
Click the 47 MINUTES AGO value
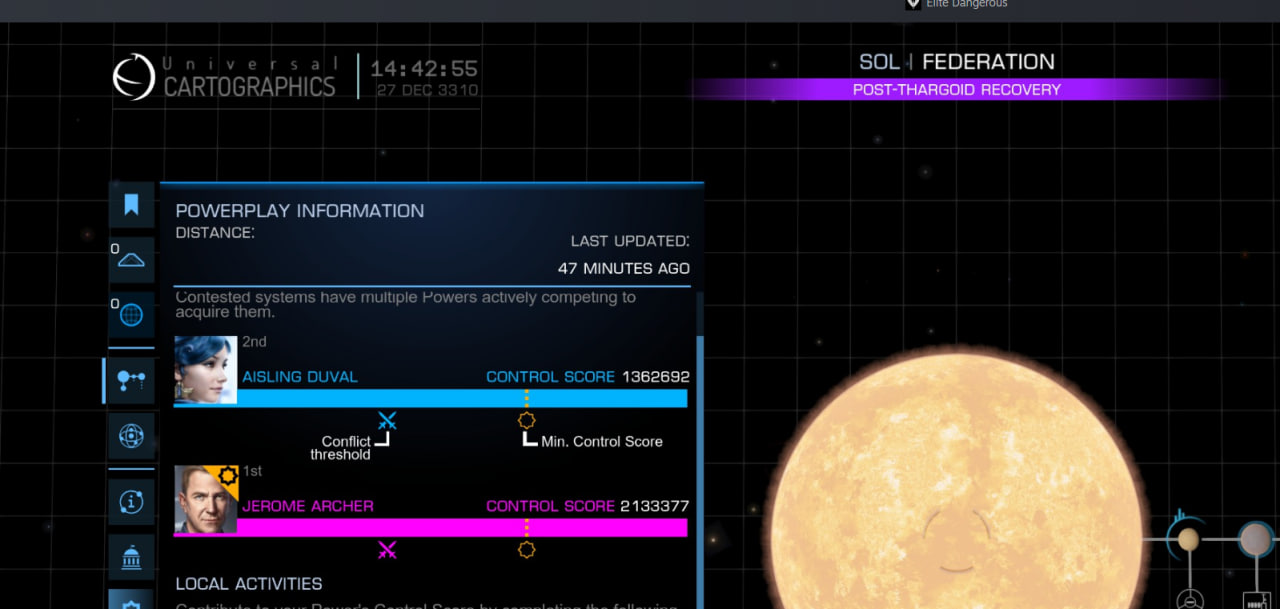(624, 269)
